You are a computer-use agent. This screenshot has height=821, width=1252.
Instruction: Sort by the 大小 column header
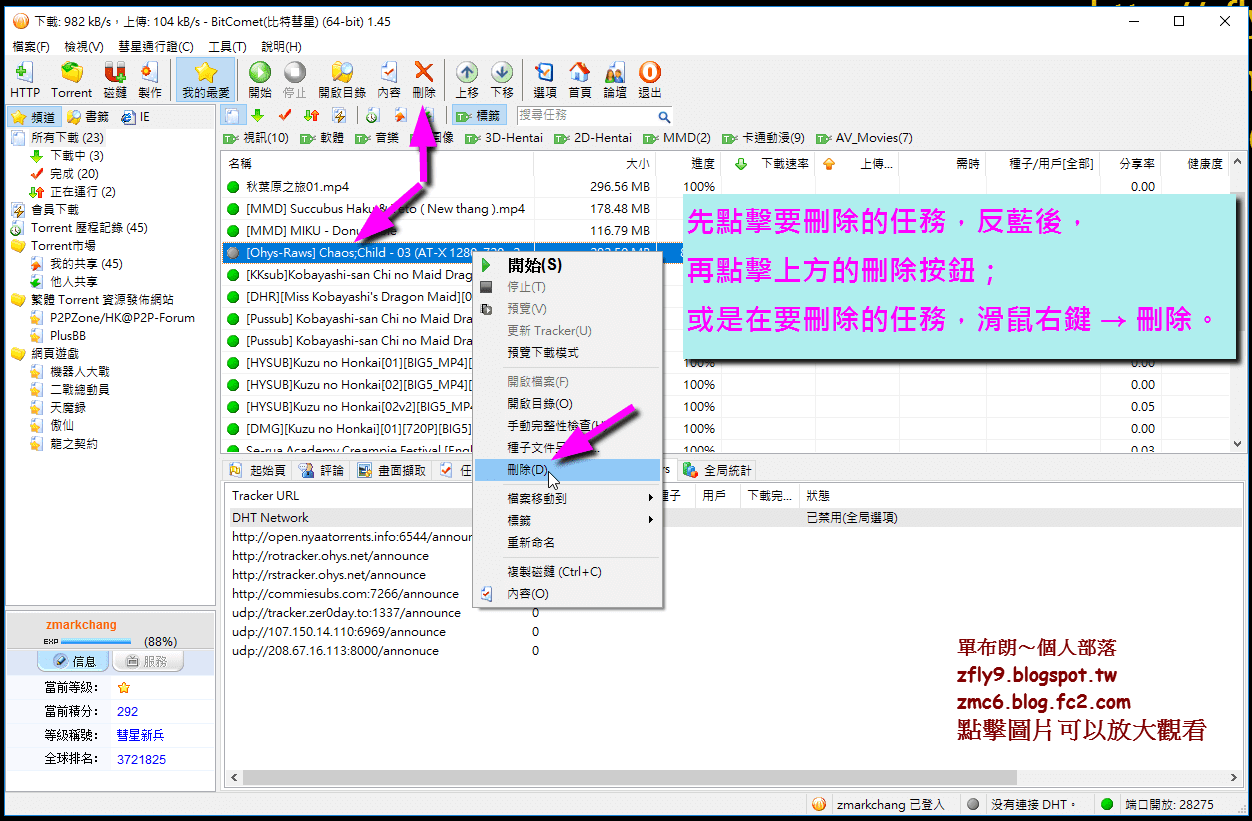click(594, 163)
